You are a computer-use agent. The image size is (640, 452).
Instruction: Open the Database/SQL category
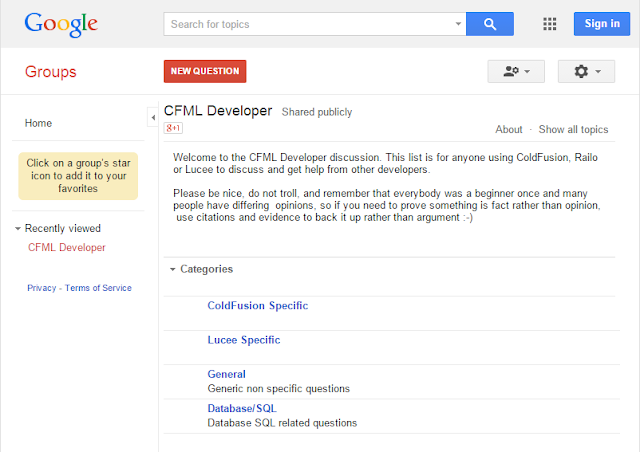242,408
